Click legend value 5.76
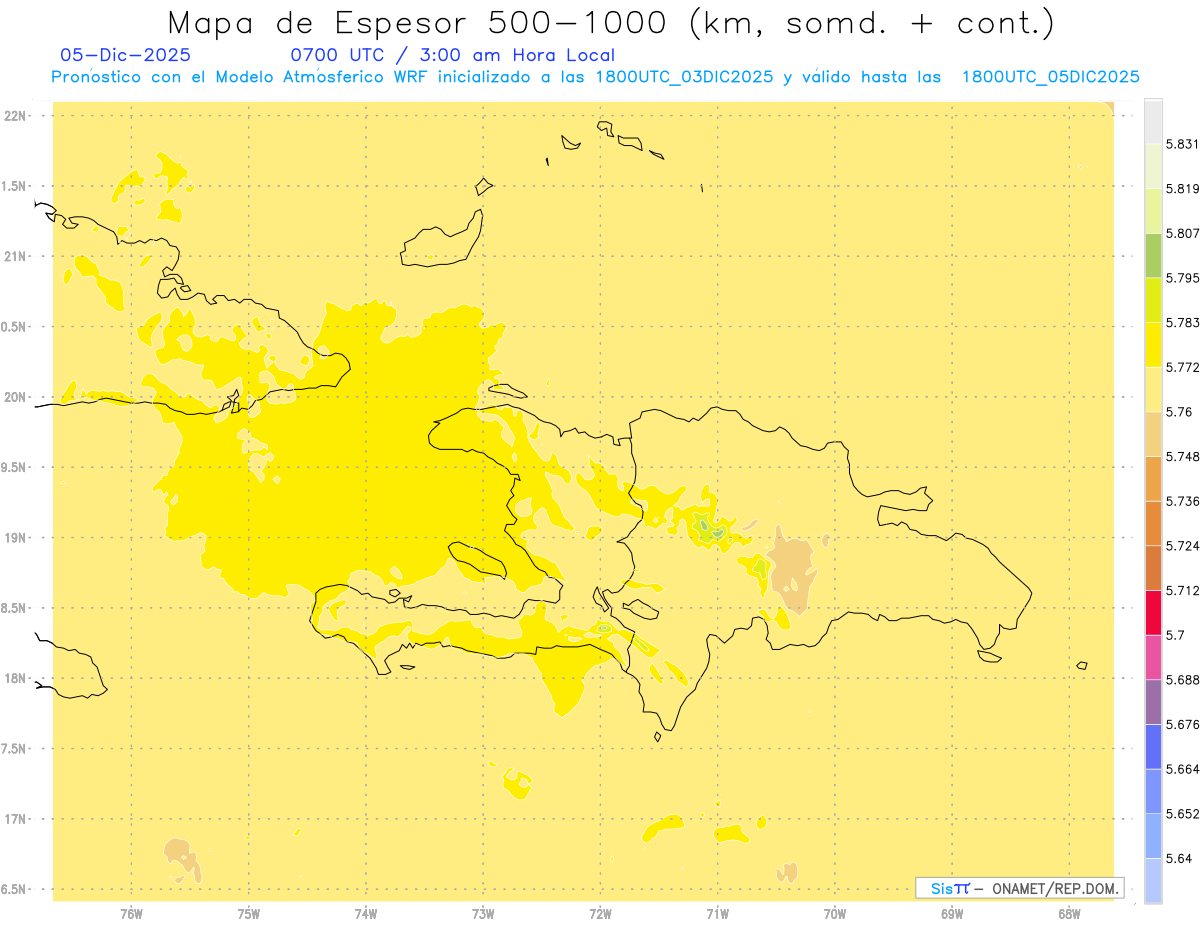This screenshot has height=927, width=1200. click(1178, 412)
